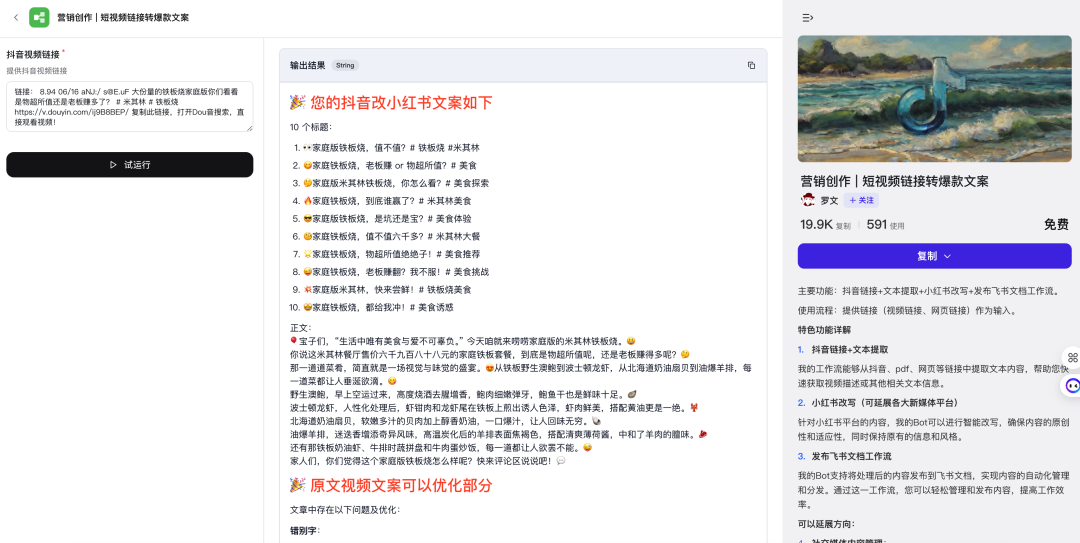Collapse the right side panel icon
The height and width of the screenshot is (543, 1080).
pos(808,18)
